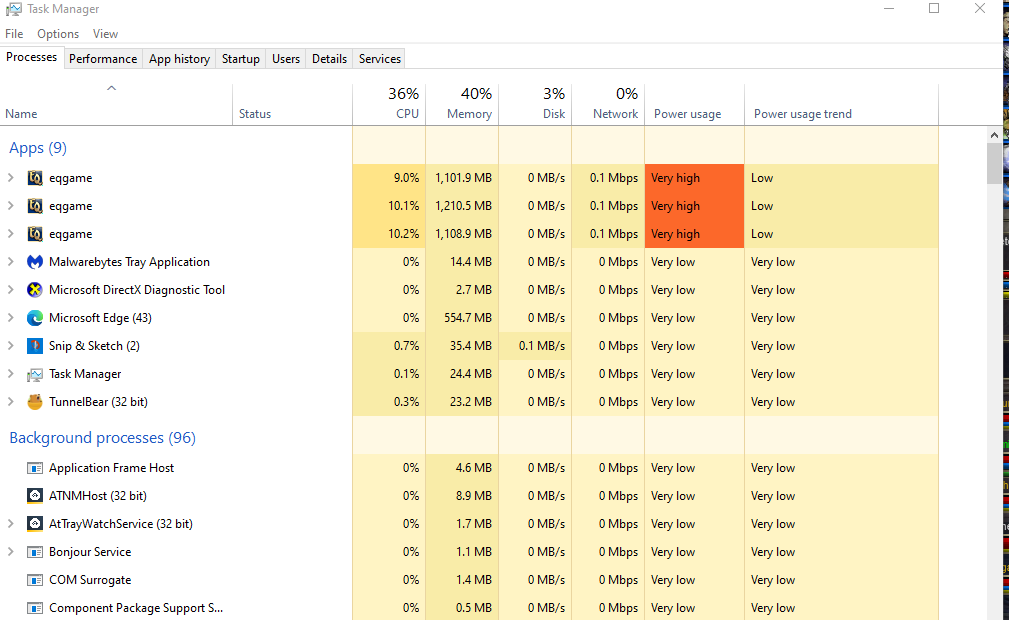Sort by the Disk column header

(535, 104)
